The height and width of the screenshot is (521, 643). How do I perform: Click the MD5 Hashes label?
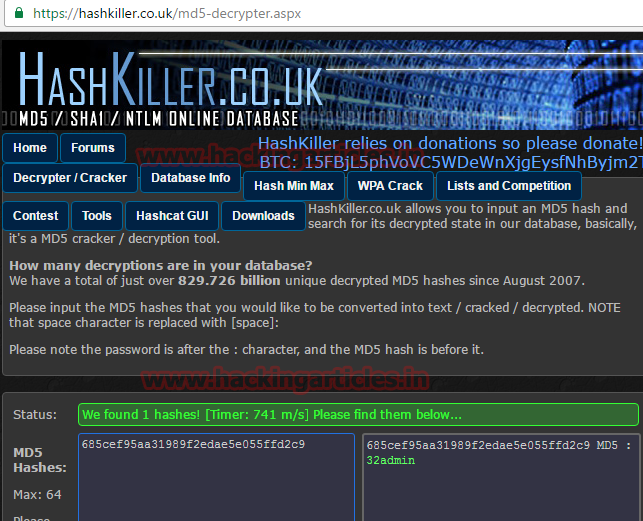tap(40, 460)
